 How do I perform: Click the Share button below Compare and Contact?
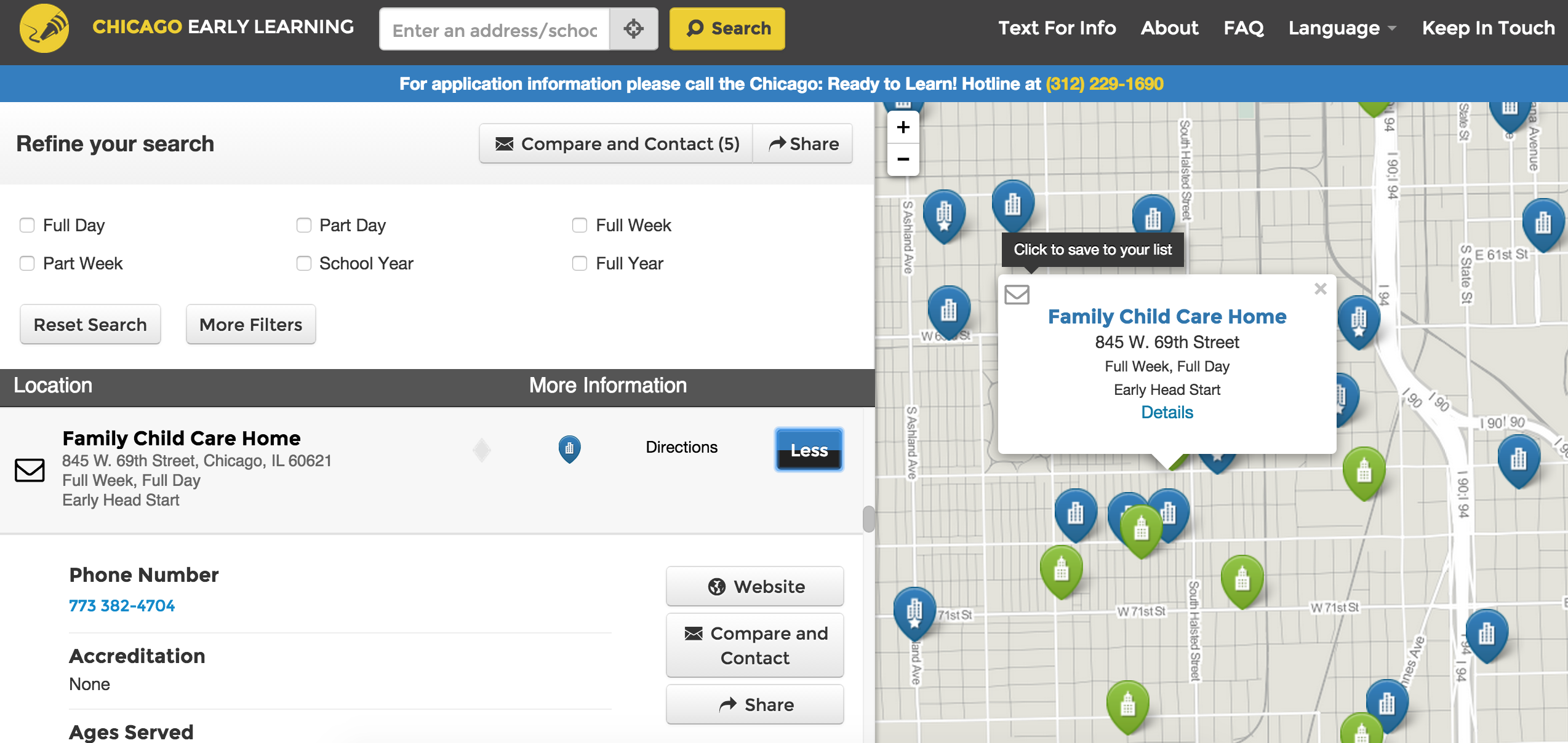pyautogui.click(x=755, y=704)
